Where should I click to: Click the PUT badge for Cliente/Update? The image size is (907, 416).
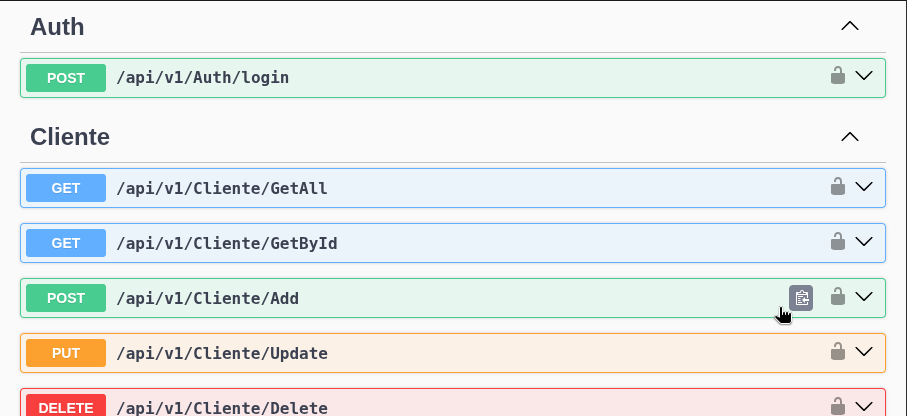(x=66, y=353)
